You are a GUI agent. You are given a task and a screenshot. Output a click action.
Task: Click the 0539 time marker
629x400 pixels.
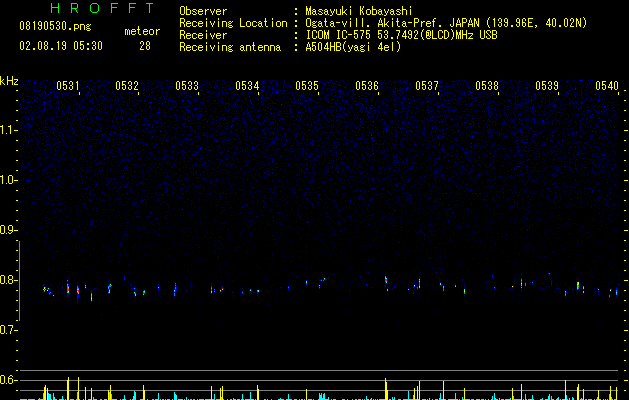[547, 85]
